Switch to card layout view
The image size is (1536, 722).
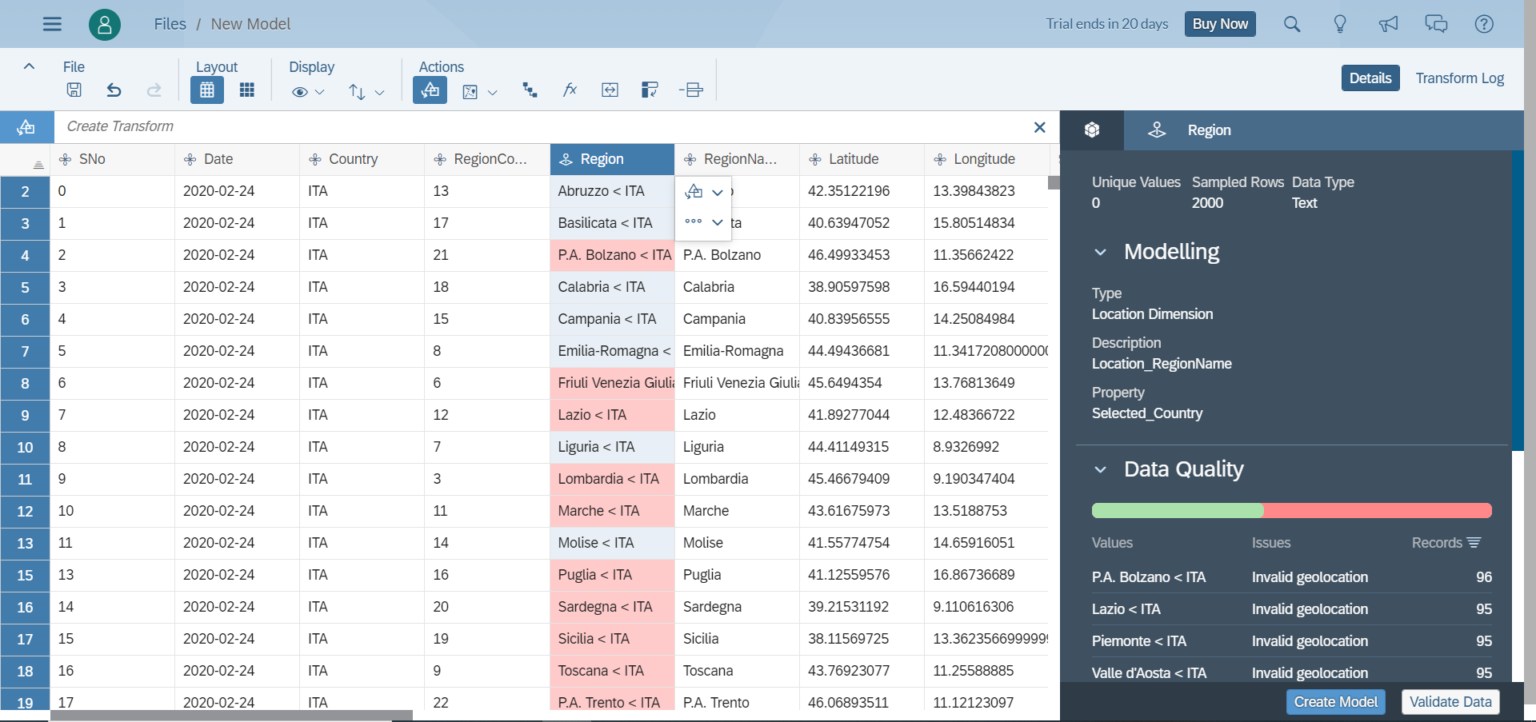pyautogui.click(x=247, y=90)
